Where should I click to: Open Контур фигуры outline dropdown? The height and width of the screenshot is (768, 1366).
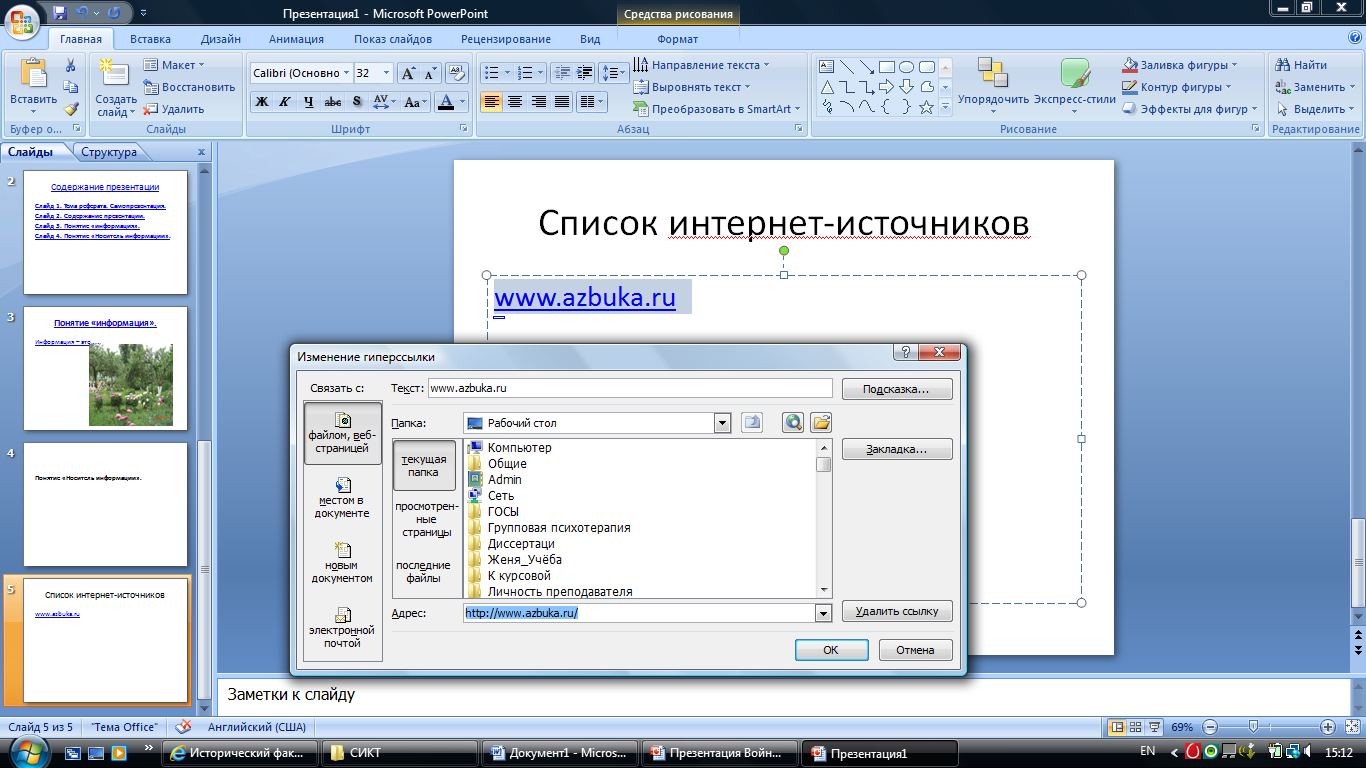(x=1177, y=87)
